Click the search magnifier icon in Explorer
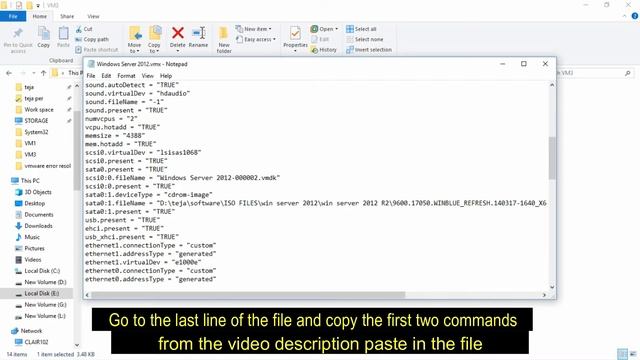Viewport: 640px width, 360px height. click(627, 73)
